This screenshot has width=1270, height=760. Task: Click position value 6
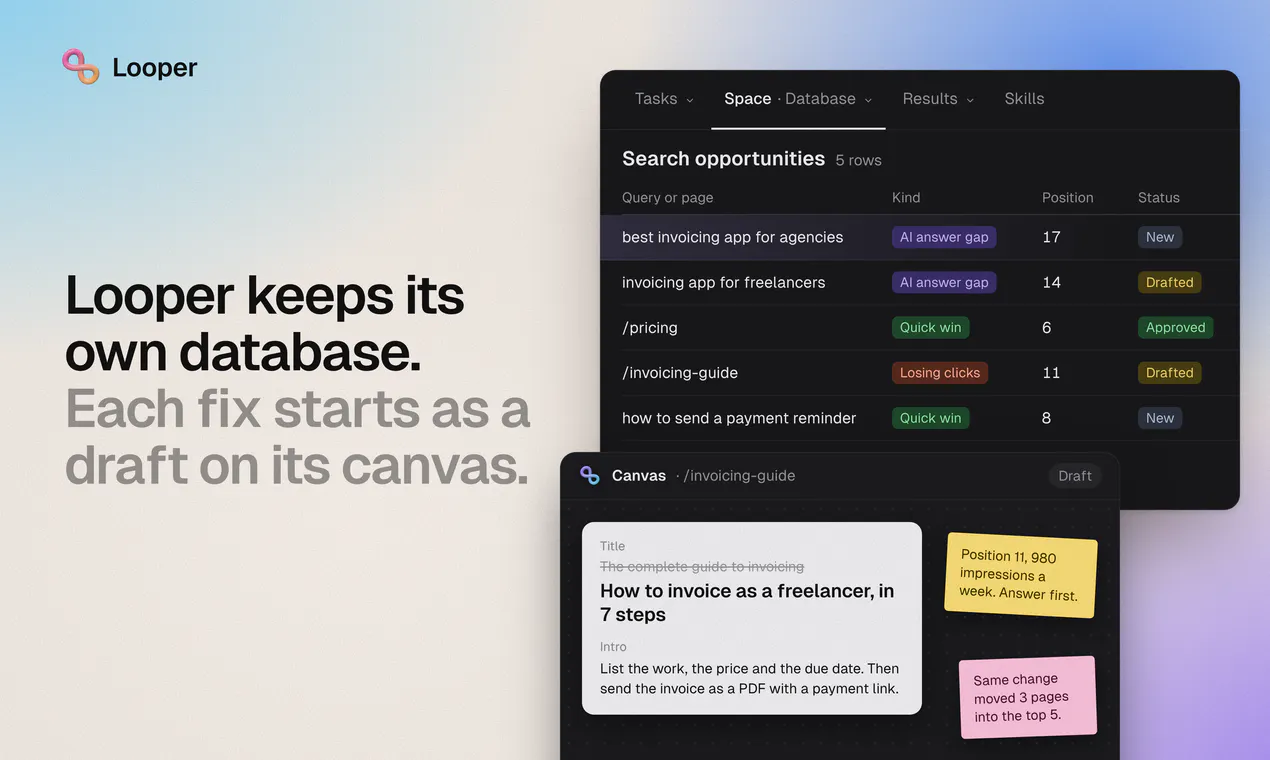point(1046,328)
